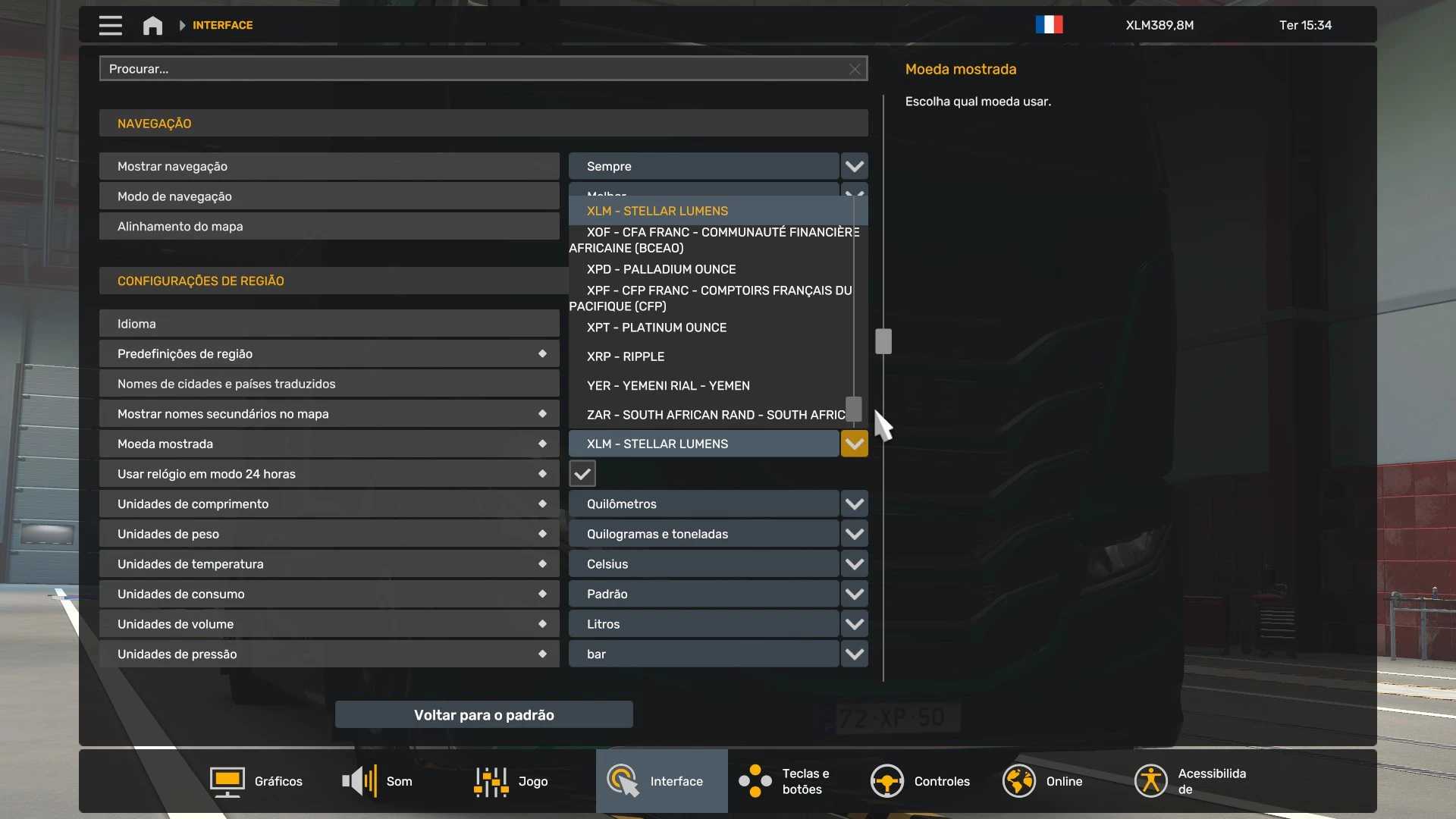
Task: Click the home icon in breadcrumb
Action: tap(152, 25)
